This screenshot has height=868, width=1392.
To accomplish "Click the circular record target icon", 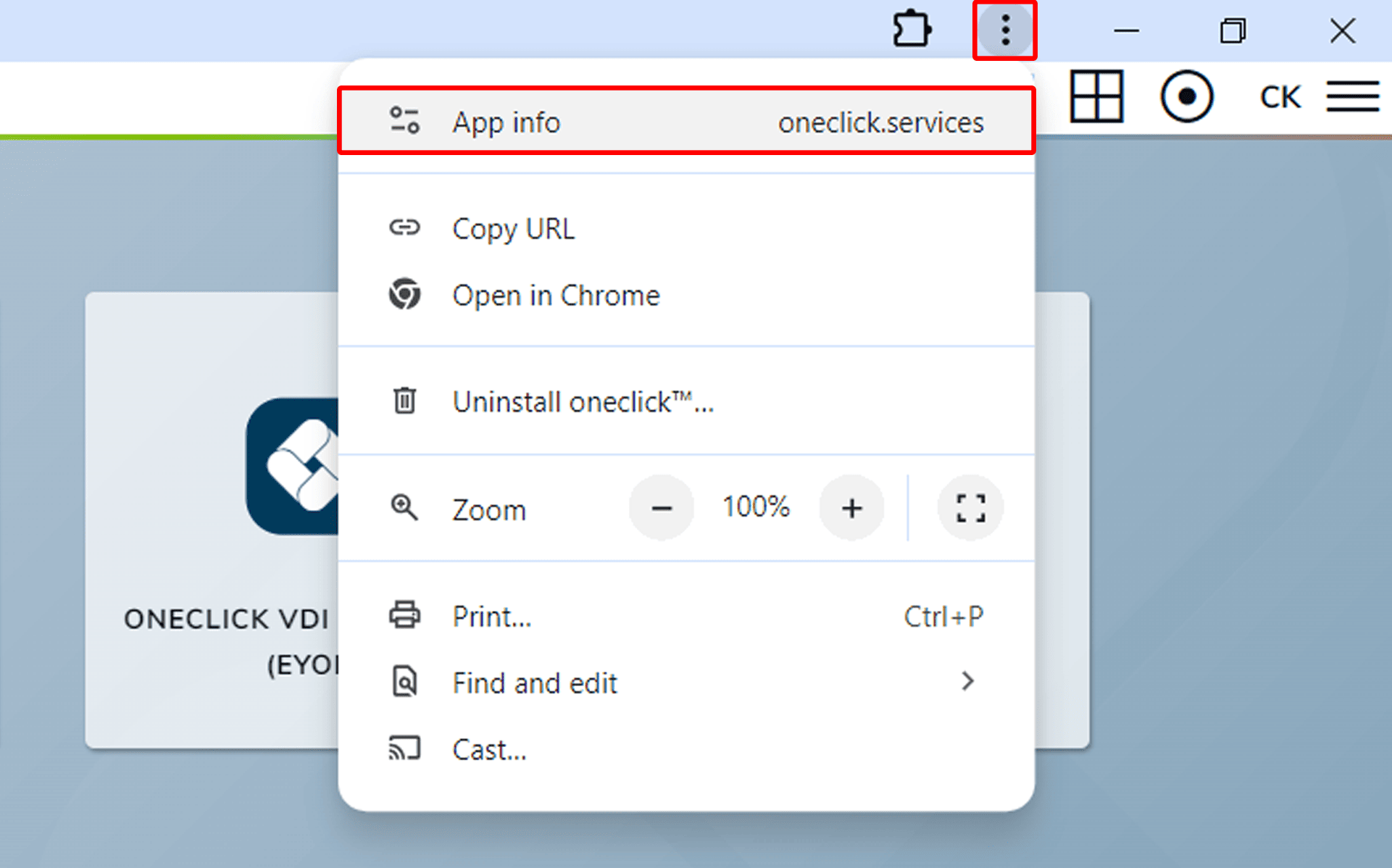I will pos(1186,96).
